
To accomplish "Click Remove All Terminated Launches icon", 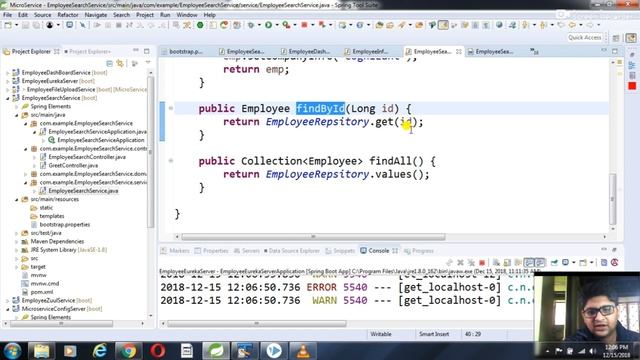I will click(471, 262).
